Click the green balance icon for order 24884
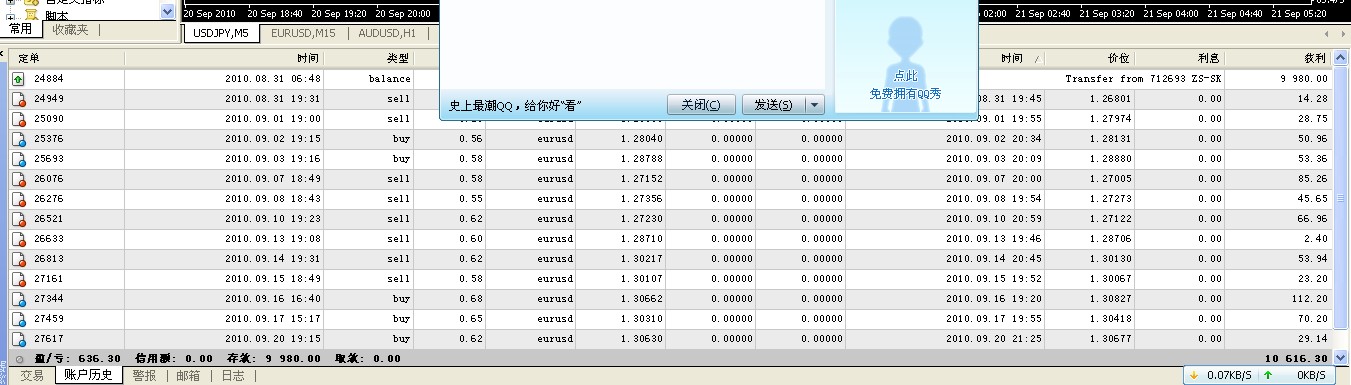The width and height of the screenshot is (1351, 385). coord(18,79)
